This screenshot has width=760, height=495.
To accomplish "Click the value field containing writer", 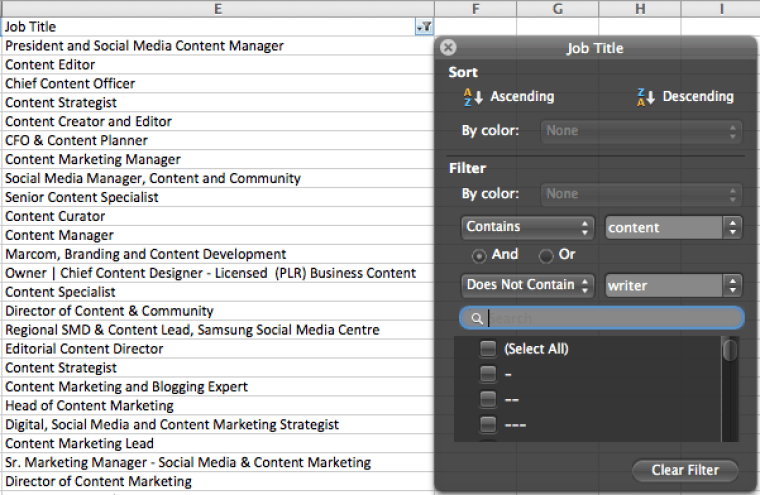I will coord(664,286).
